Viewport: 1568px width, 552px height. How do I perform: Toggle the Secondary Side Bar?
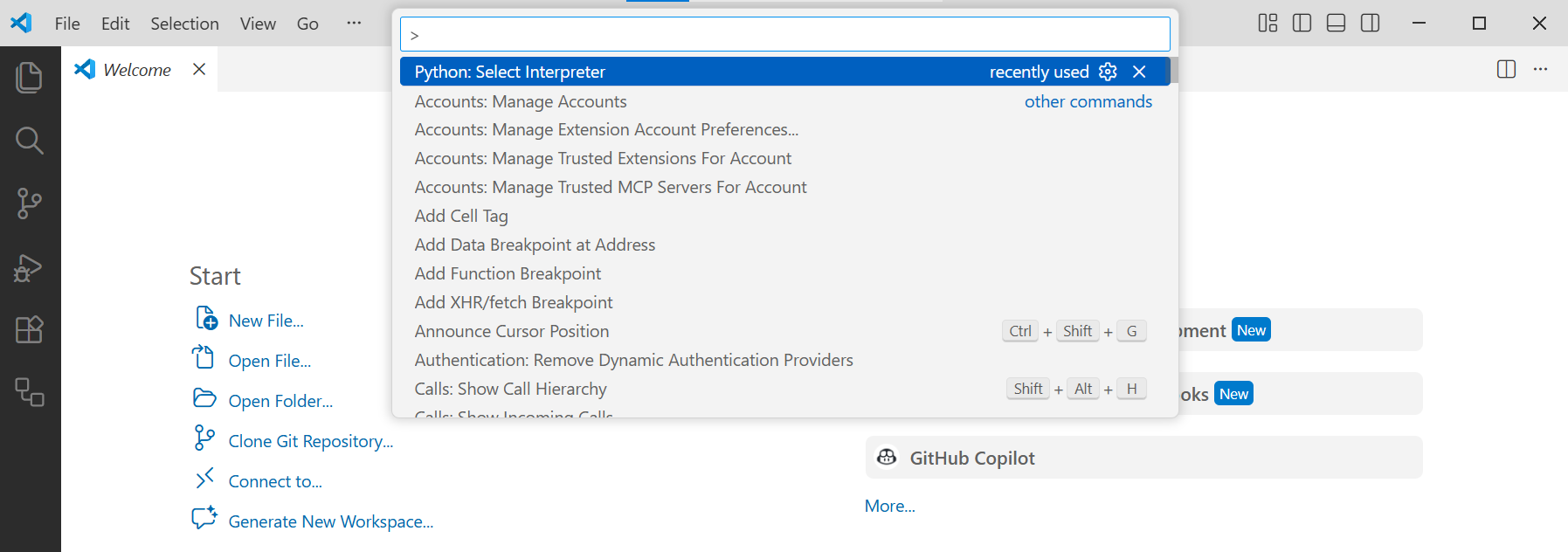point(1370,24)
